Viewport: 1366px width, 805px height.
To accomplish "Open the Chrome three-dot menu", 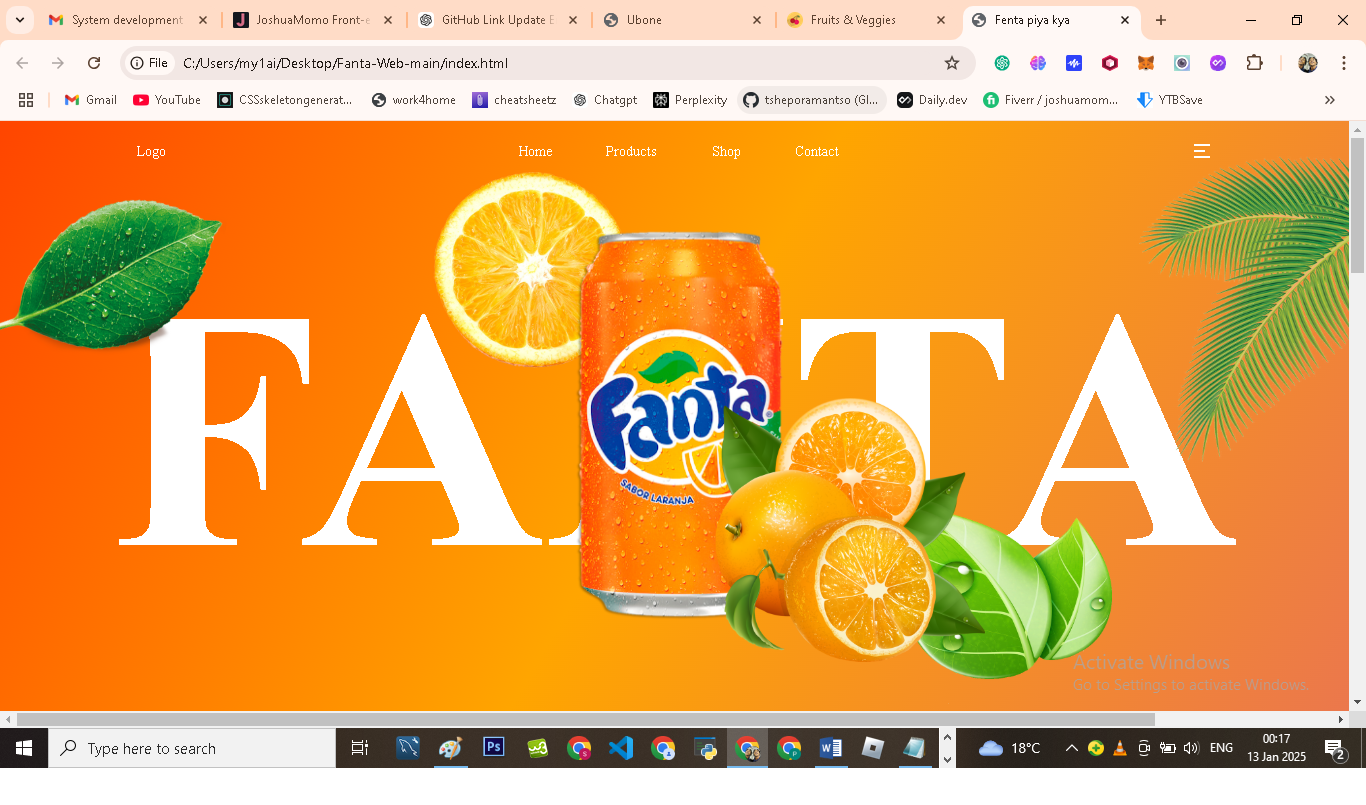I will tap(1343, 63).
